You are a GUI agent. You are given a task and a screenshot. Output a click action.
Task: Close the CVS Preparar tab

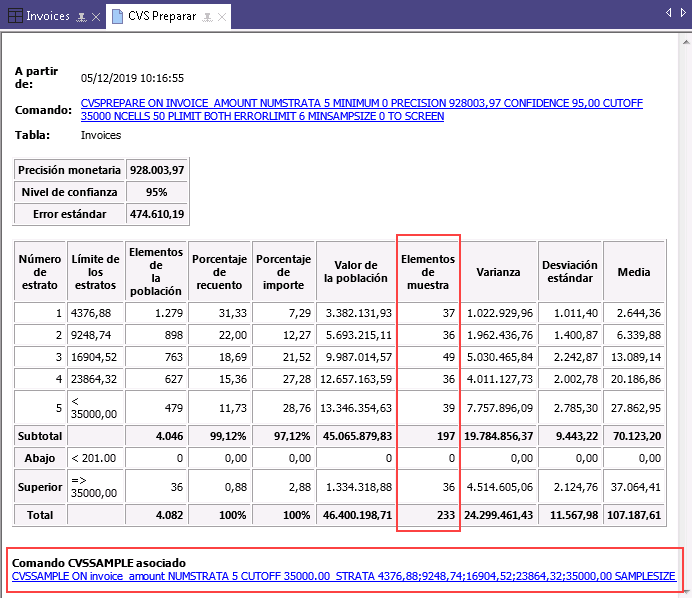pyautogui.click(x=219, y=17)
